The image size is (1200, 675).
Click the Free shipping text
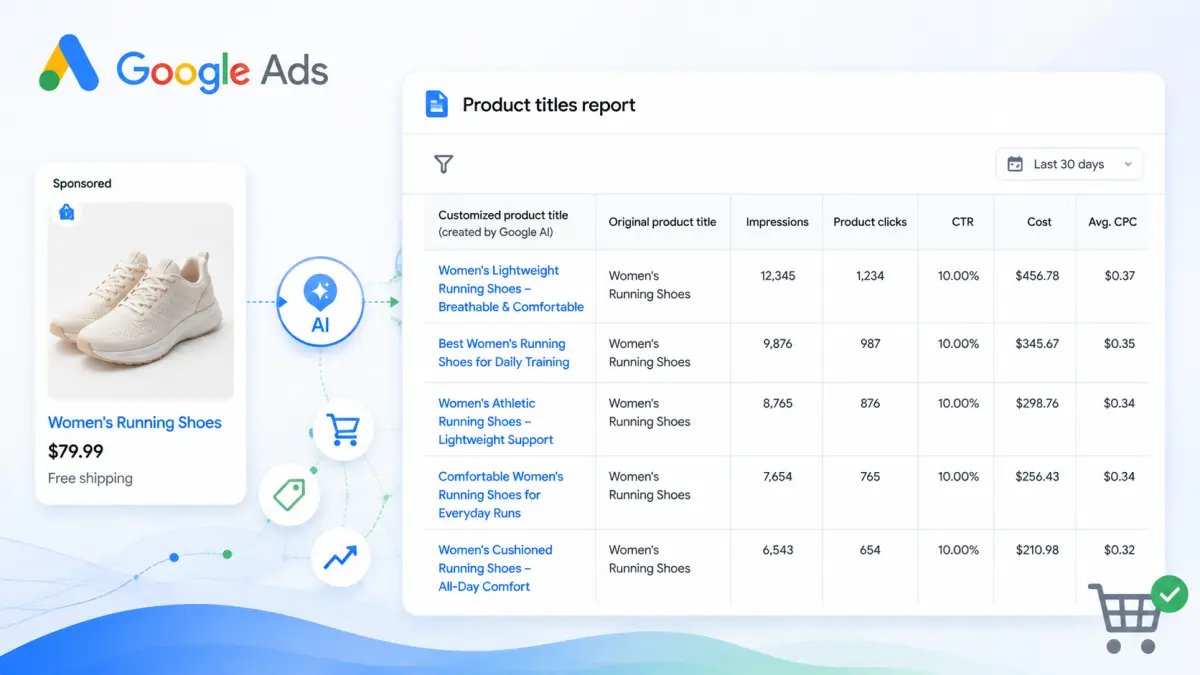(90, 478)
